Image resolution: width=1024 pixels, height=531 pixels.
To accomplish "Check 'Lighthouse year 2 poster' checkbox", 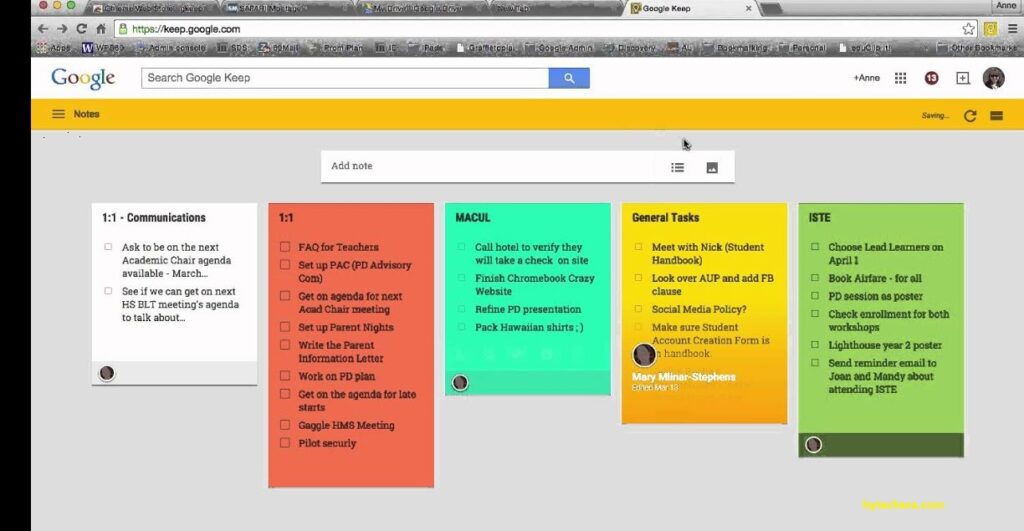I will click(x=815, y=344).
